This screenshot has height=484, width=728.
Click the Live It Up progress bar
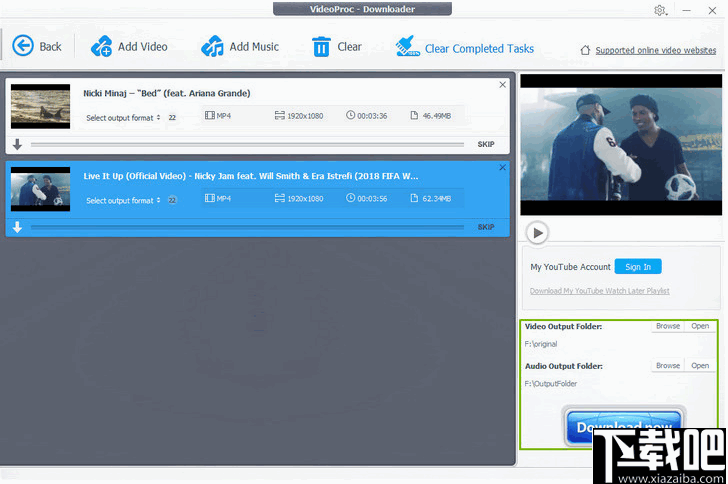[247, 227]
